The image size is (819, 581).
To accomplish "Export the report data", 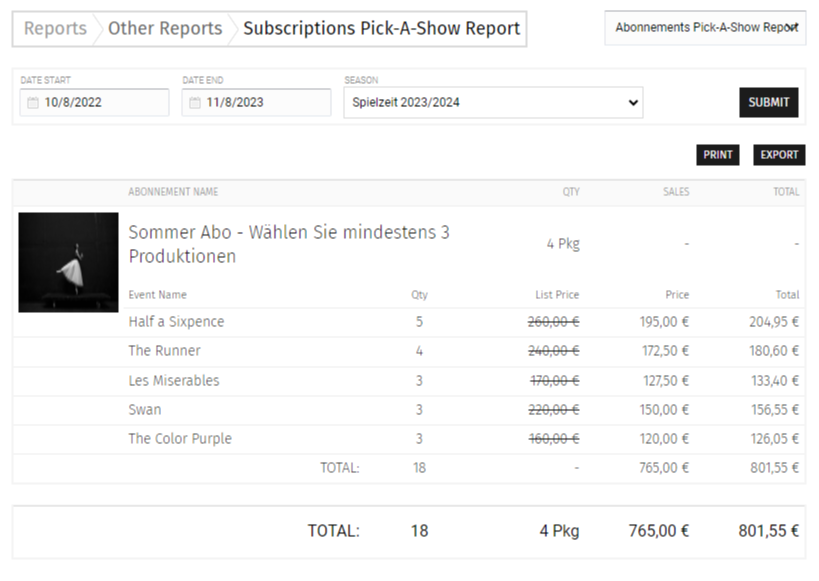I will pos(778,155).
